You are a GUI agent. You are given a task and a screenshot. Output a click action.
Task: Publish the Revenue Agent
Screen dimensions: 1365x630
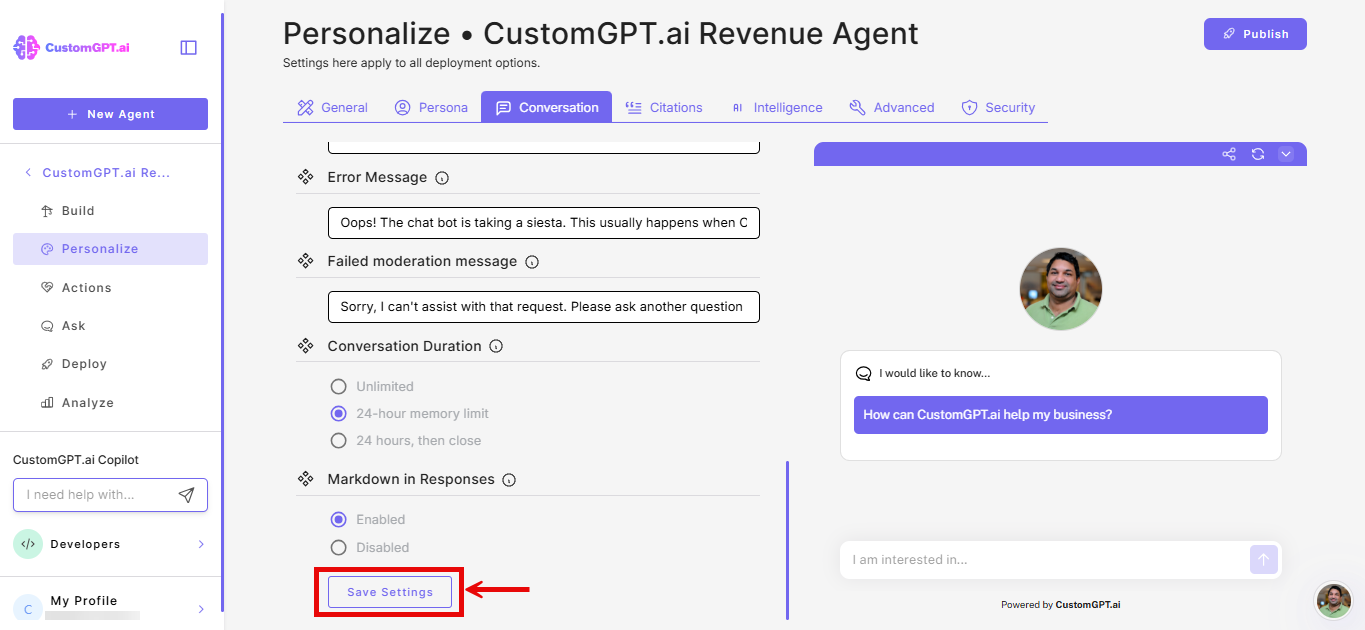click(x=1255, y=33)
